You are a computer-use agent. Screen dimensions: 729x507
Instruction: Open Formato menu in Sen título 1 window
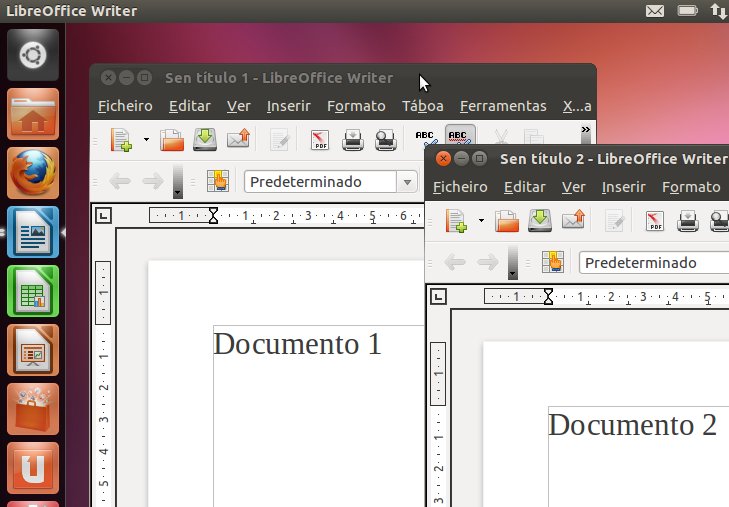356,106
